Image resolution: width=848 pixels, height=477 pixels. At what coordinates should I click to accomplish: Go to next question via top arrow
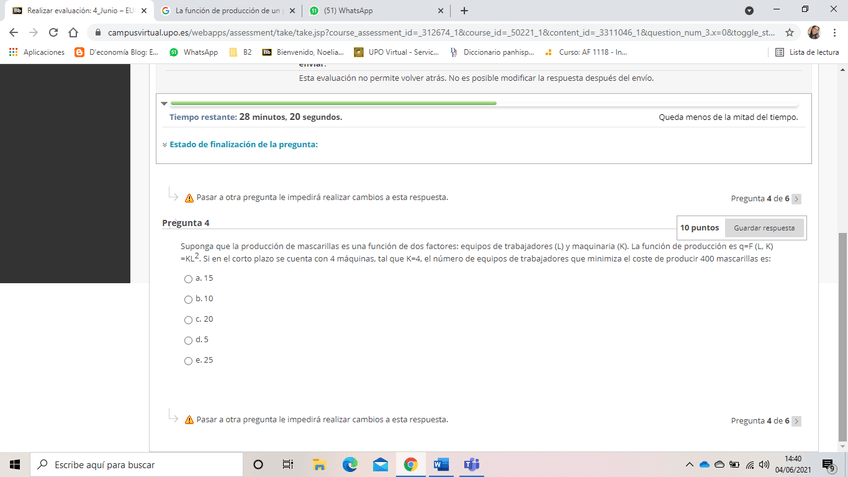point(796,198)
